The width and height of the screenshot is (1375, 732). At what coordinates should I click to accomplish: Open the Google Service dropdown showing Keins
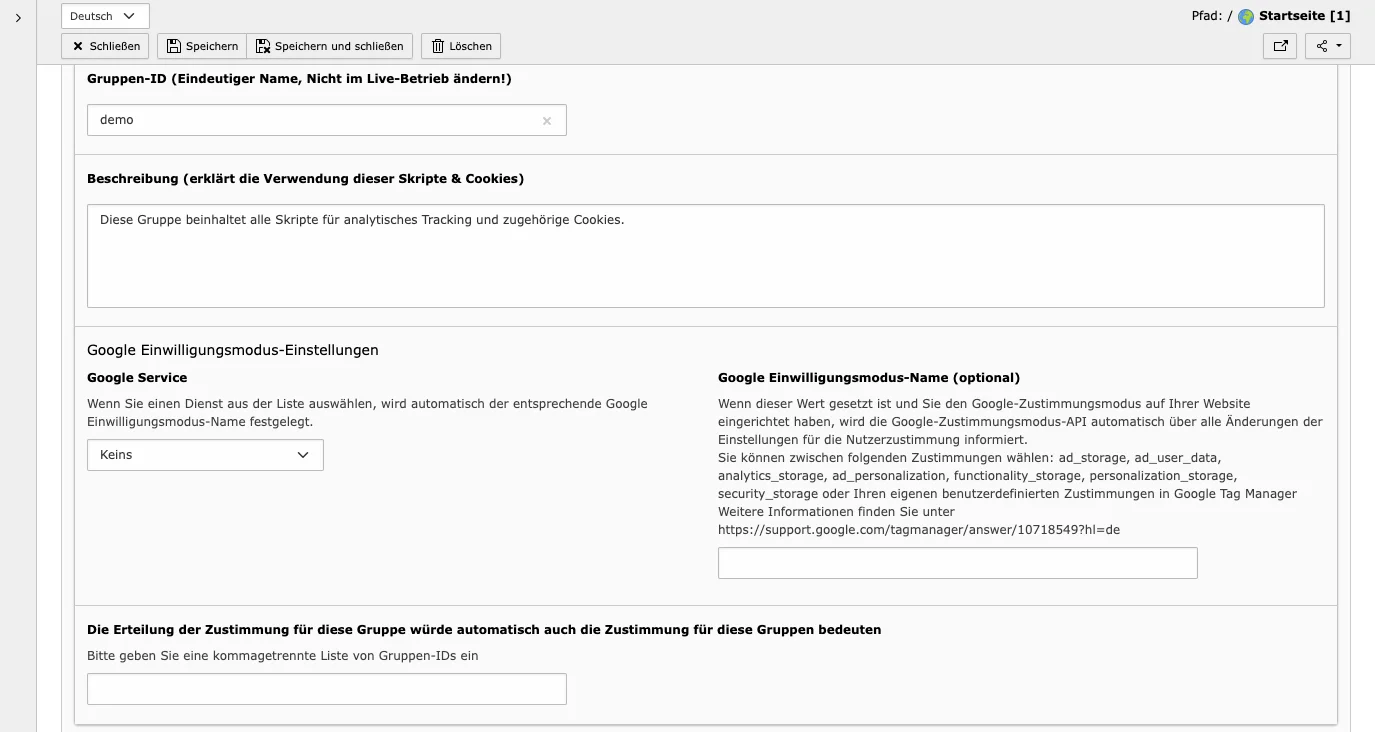pyautogui.click(x=204, y=455)
